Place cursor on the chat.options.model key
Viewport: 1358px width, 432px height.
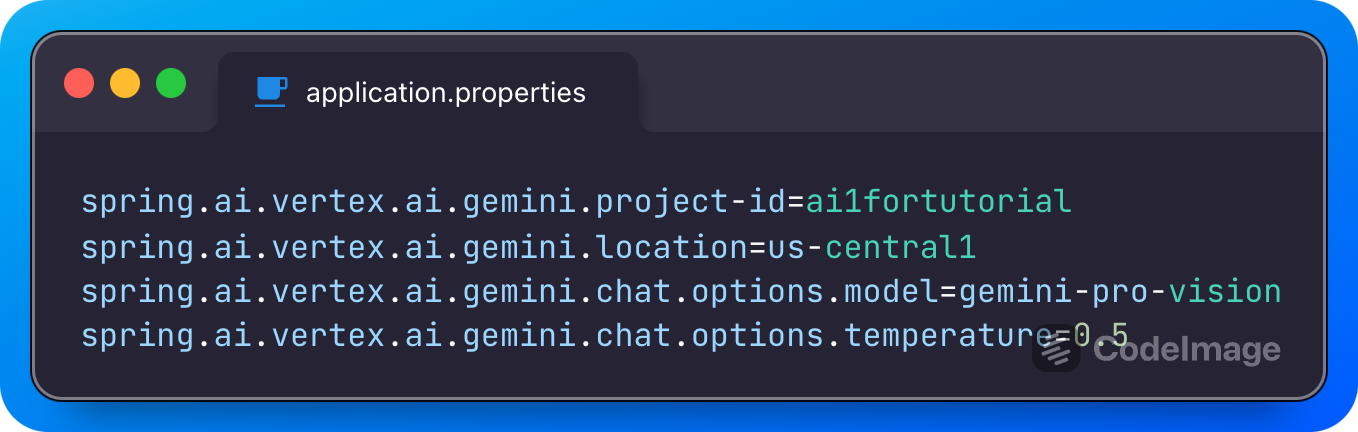tap(767, 291)
